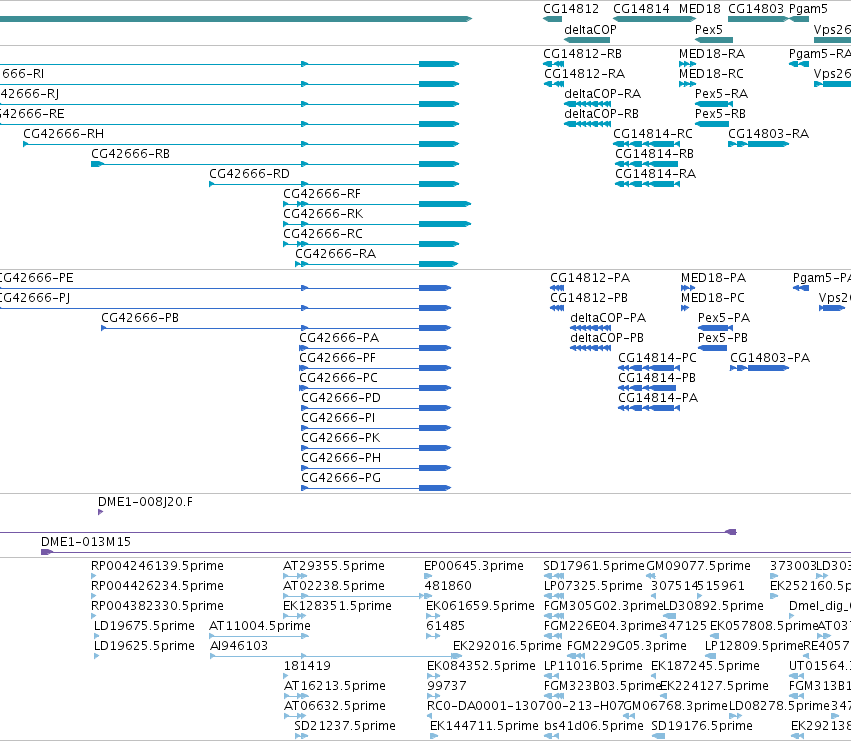Open EST SD17961.5prime
This screenshot has height=741, width=851.
[594, 566]
